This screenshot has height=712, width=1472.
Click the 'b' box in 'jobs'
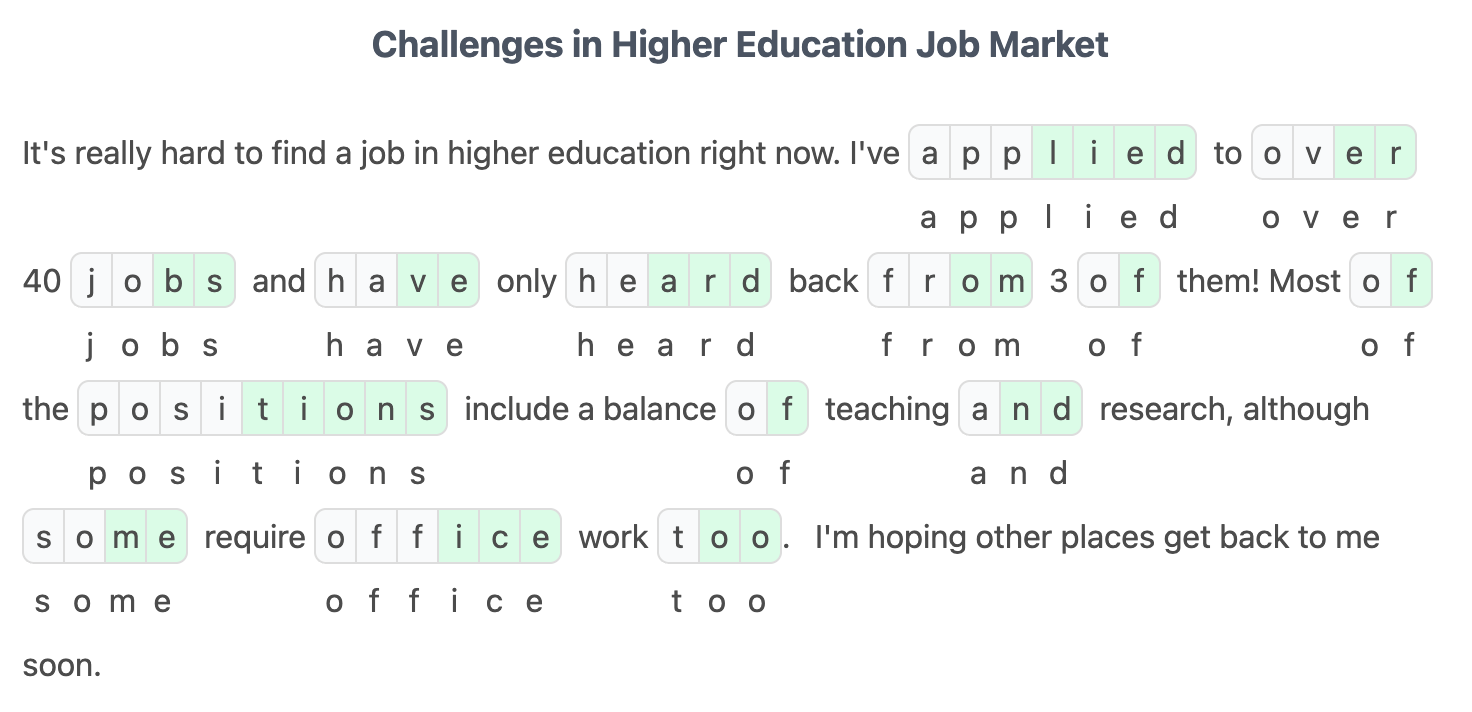coord(173,281)
